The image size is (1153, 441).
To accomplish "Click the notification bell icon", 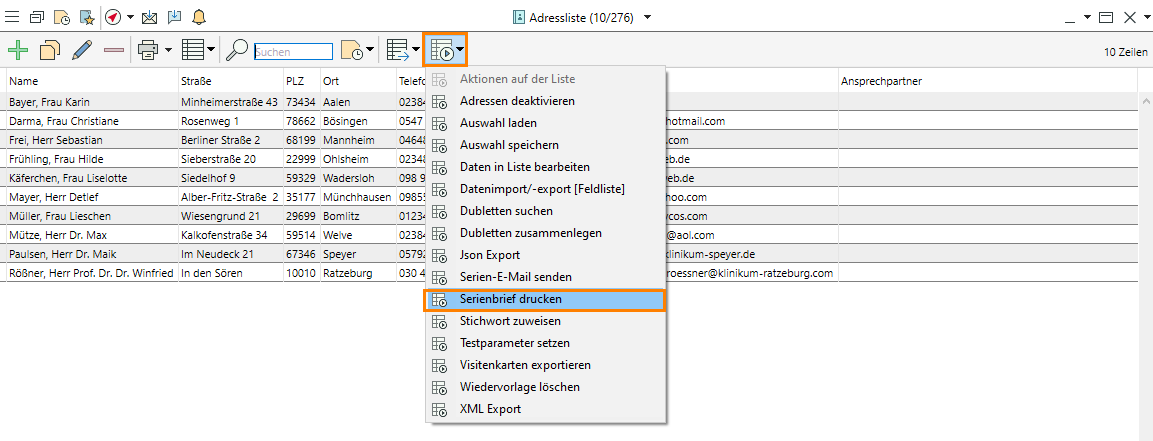I will click(x=199, y=17).
